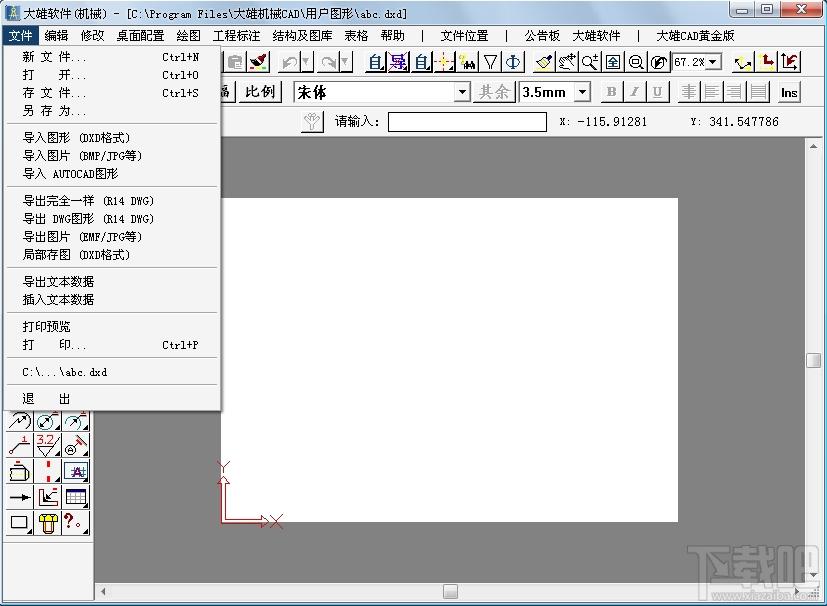The width and height of the screenshot is (827, 606).
Task: Open the 宋体 font dropdown
Action: pyautogui.click(x=462, y=92)
